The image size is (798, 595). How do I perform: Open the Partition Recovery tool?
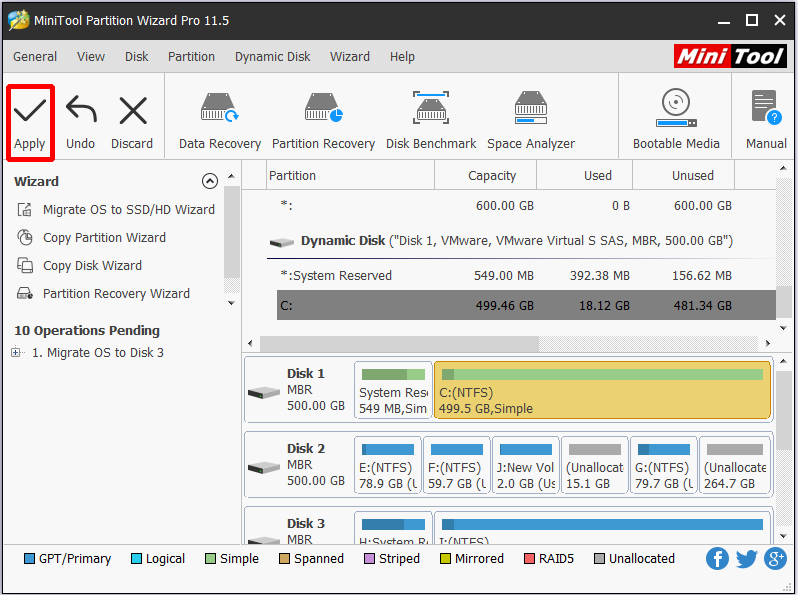click(323, 121)
